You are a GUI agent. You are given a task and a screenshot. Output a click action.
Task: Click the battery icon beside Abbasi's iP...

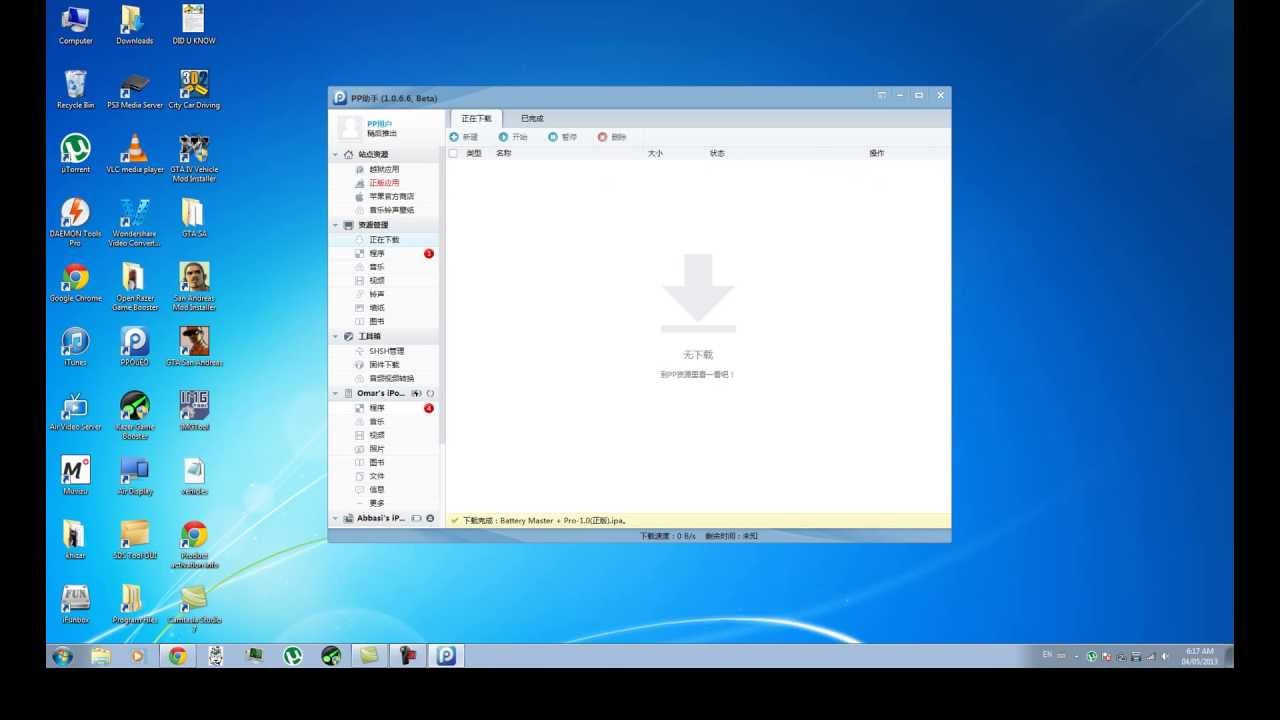[x=416, y=519]
